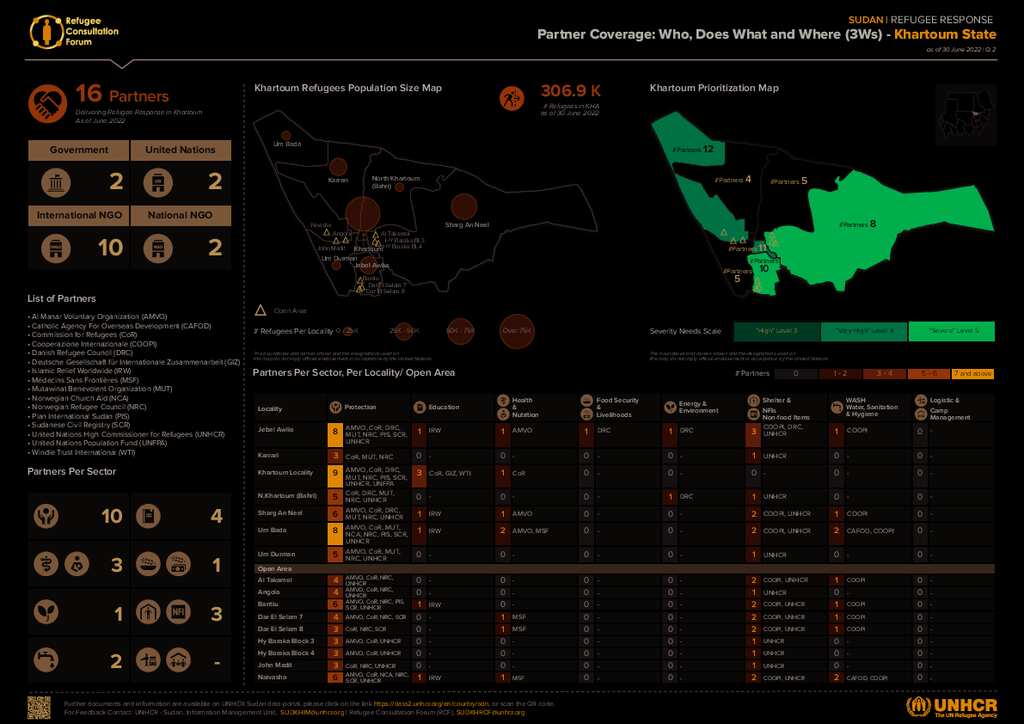Click the icon under United Nations header
This screenshot has width=1024, height=724.
coord(158,182)
